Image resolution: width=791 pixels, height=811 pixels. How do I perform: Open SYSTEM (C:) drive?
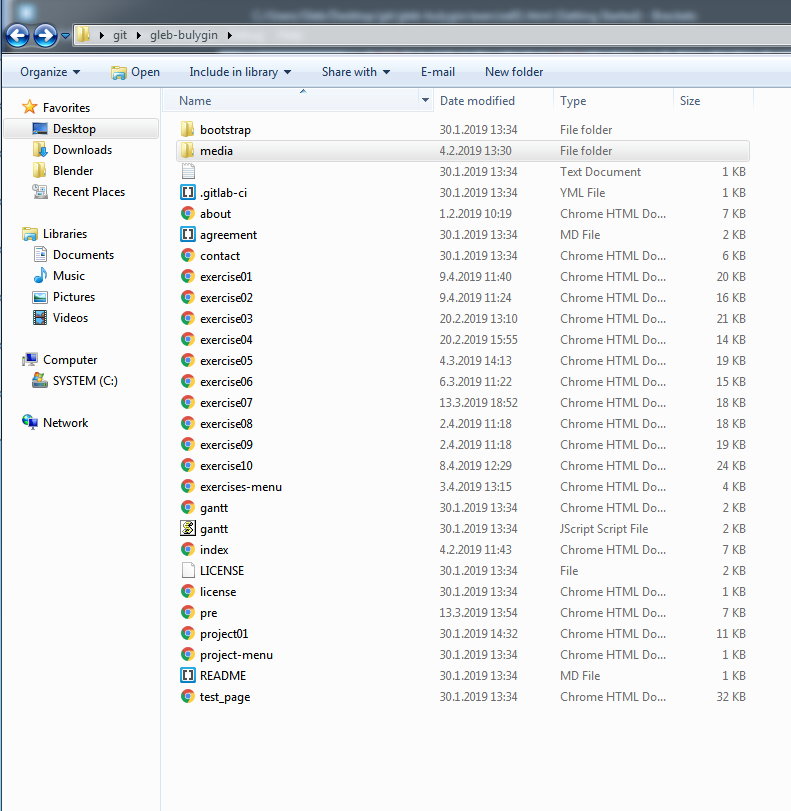point(85,381)
